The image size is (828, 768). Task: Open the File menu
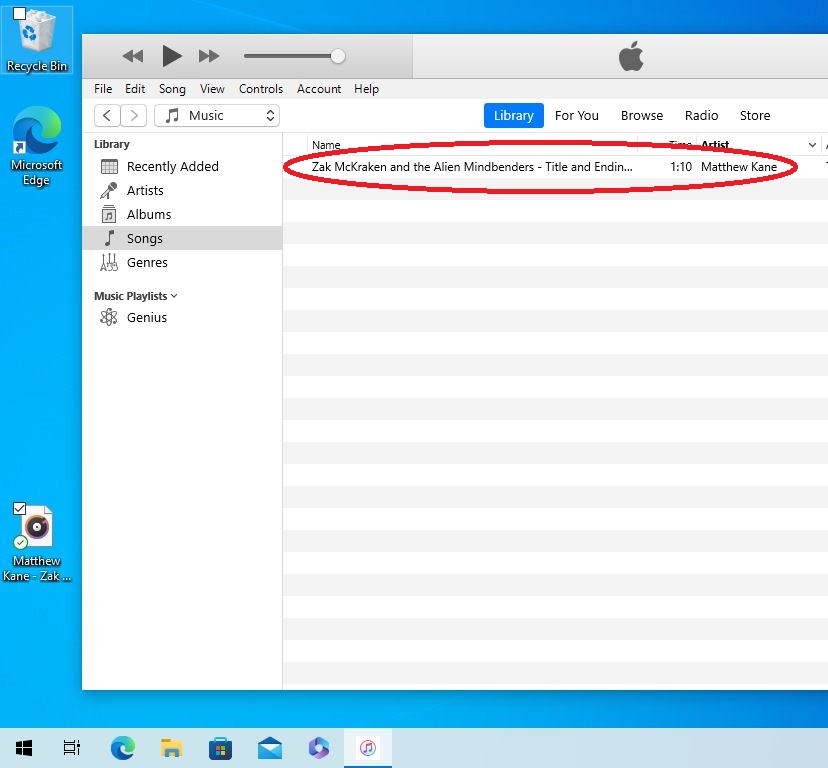coord(103,89)
